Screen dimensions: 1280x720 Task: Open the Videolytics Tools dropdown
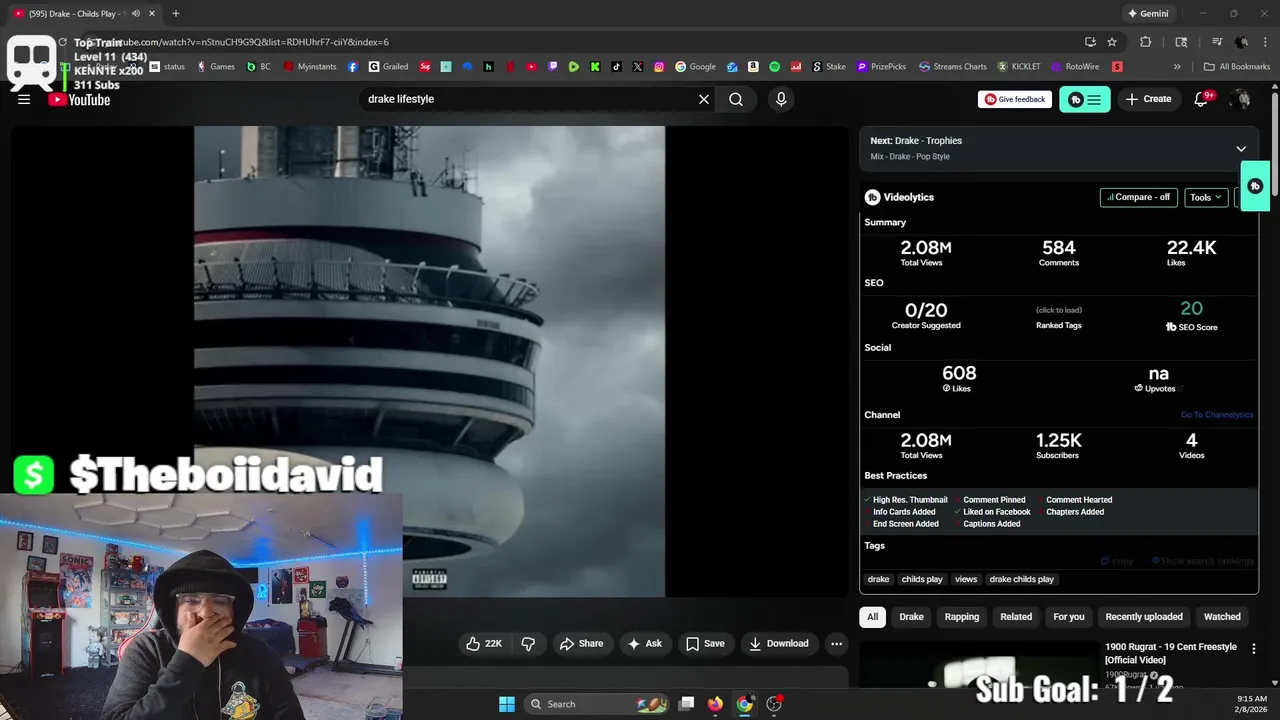[1206, 197]
